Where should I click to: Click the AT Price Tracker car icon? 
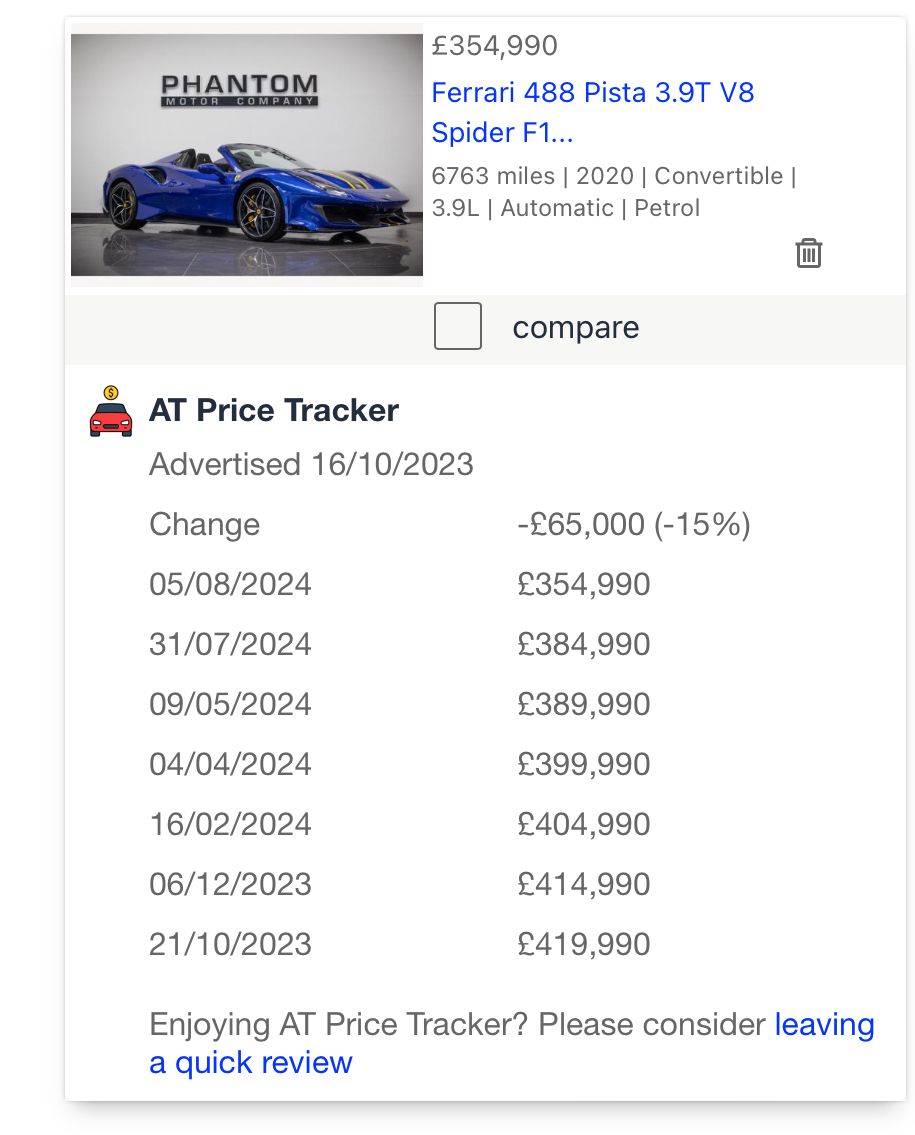coord(111,412)
